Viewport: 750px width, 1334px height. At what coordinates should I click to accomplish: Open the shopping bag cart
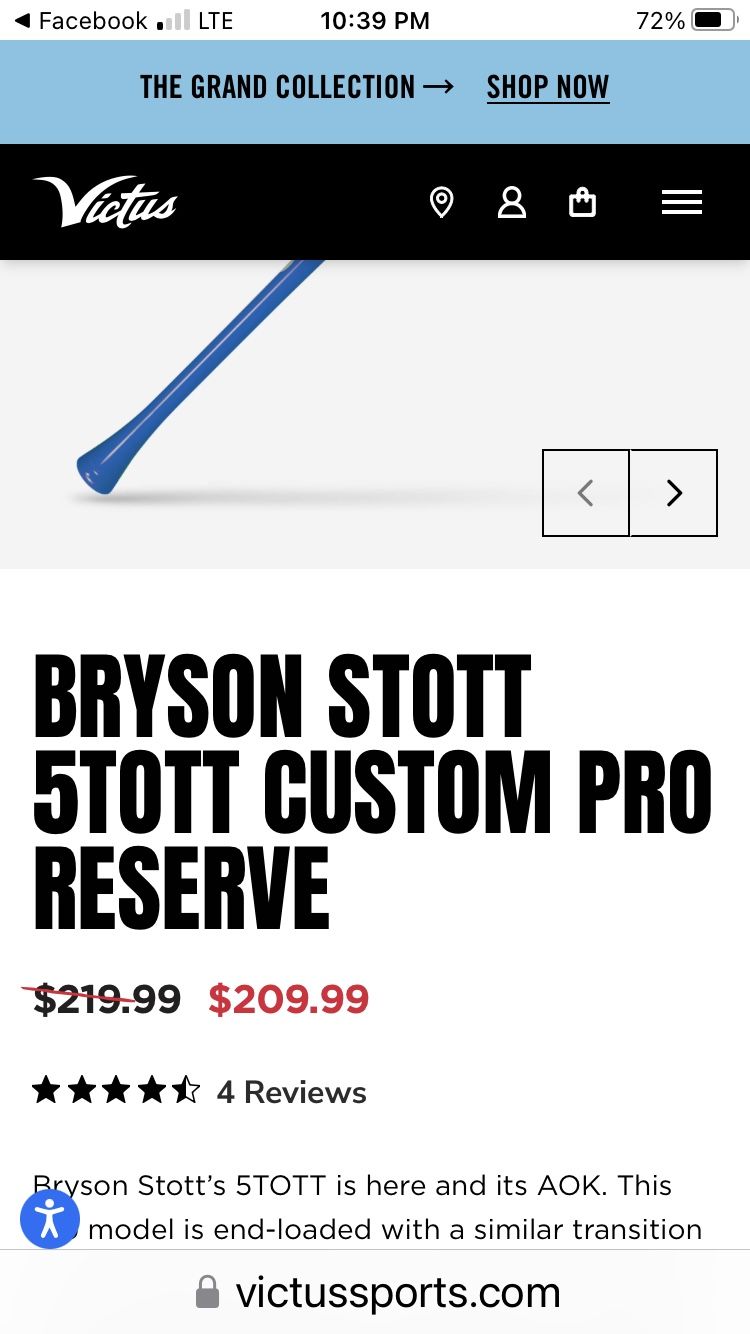pyautogui.click(x=582, y=202)
